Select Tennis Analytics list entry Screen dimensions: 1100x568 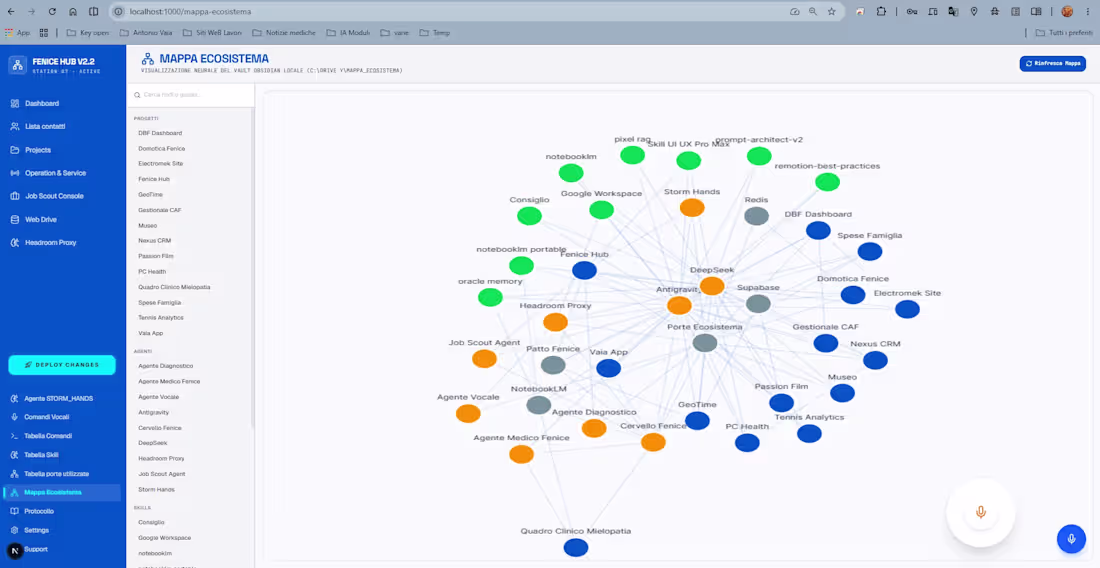point(161,318)
